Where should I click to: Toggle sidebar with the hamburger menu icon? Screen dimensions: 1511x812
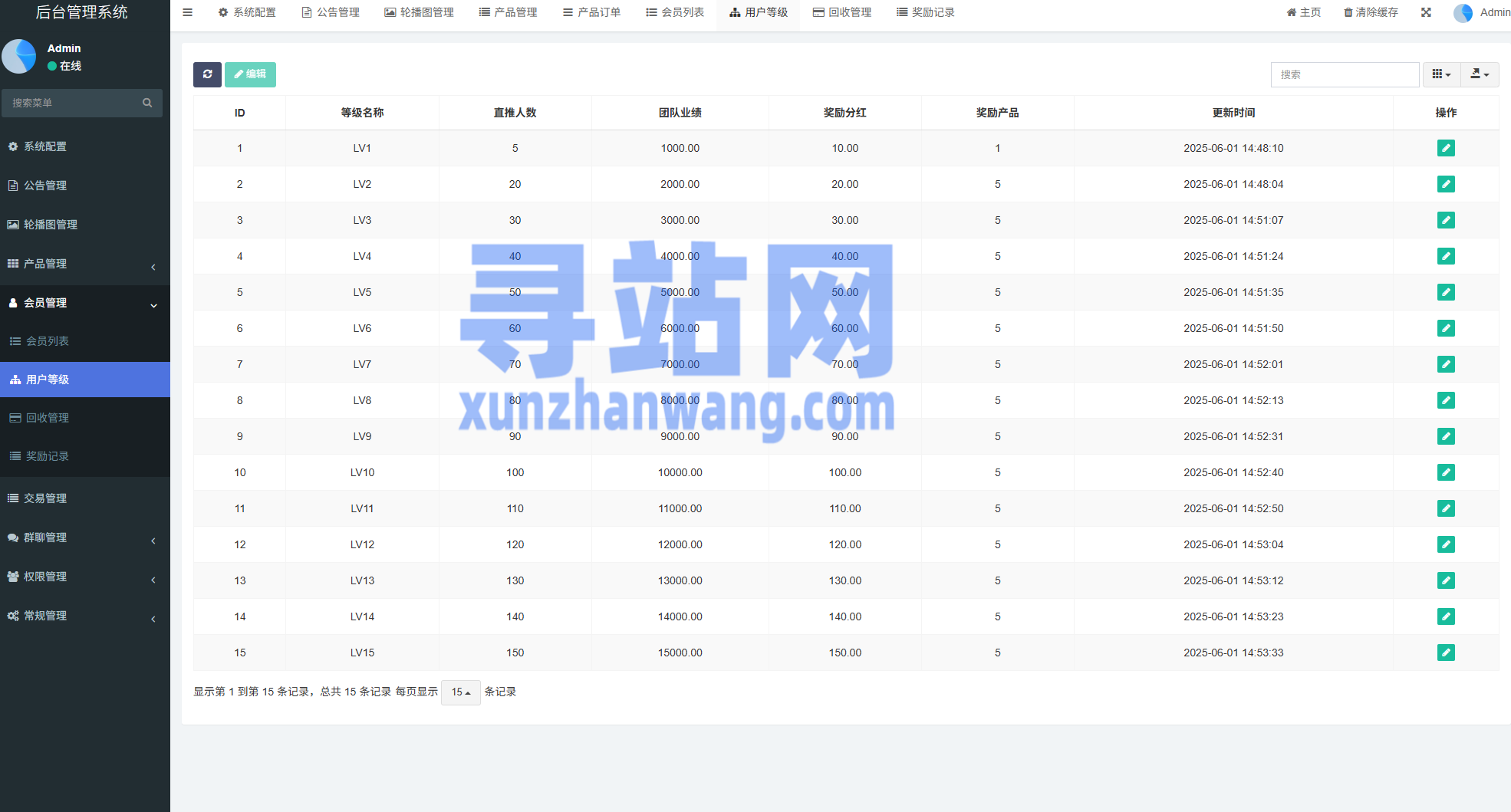[x=187, y=12]
